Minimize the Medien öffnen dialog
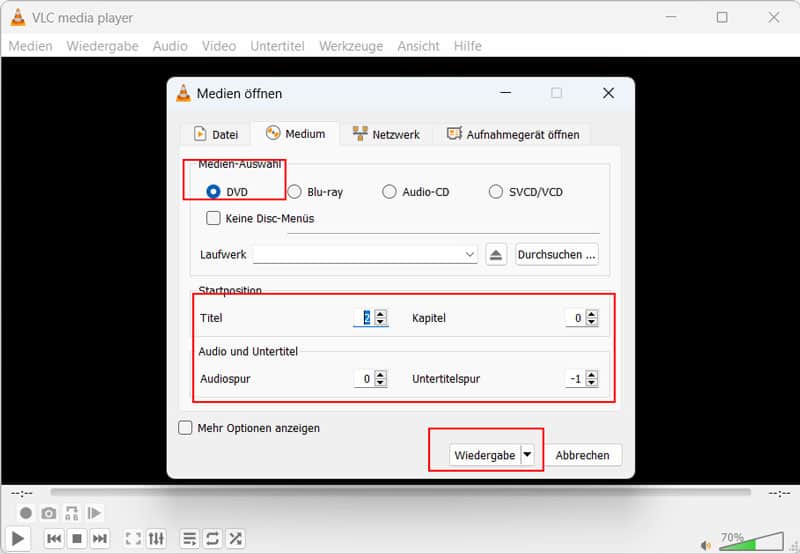Viewport: 800px width, 554px height. coord(505,93)
